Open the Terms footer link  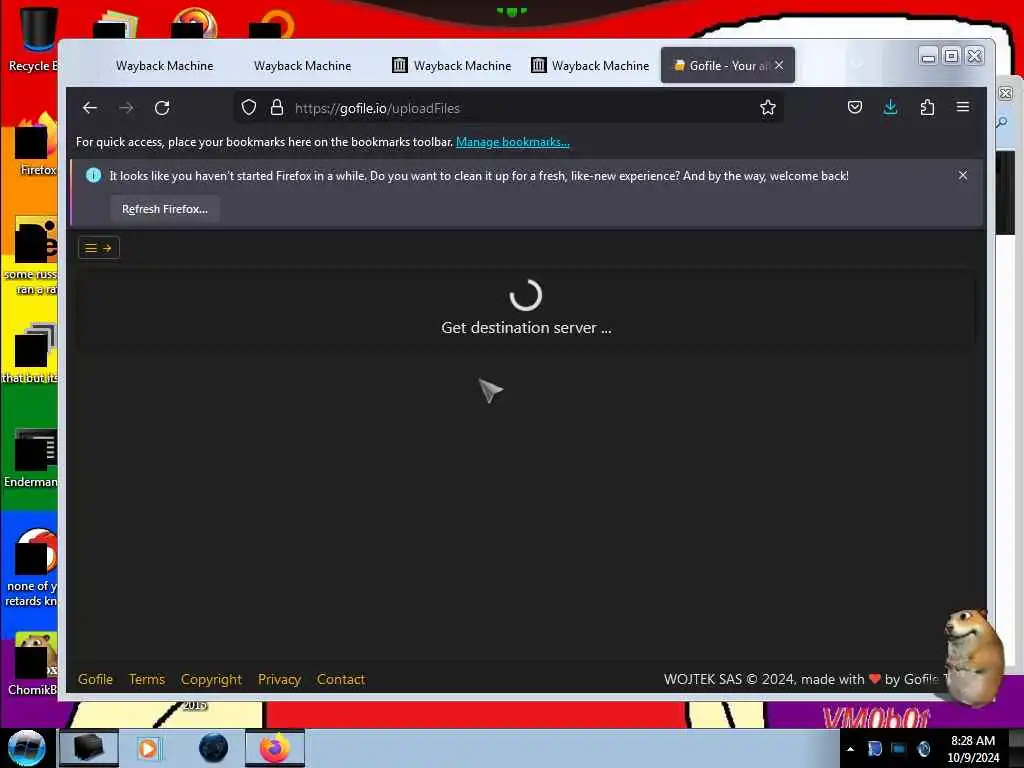(x=147, y=679)
